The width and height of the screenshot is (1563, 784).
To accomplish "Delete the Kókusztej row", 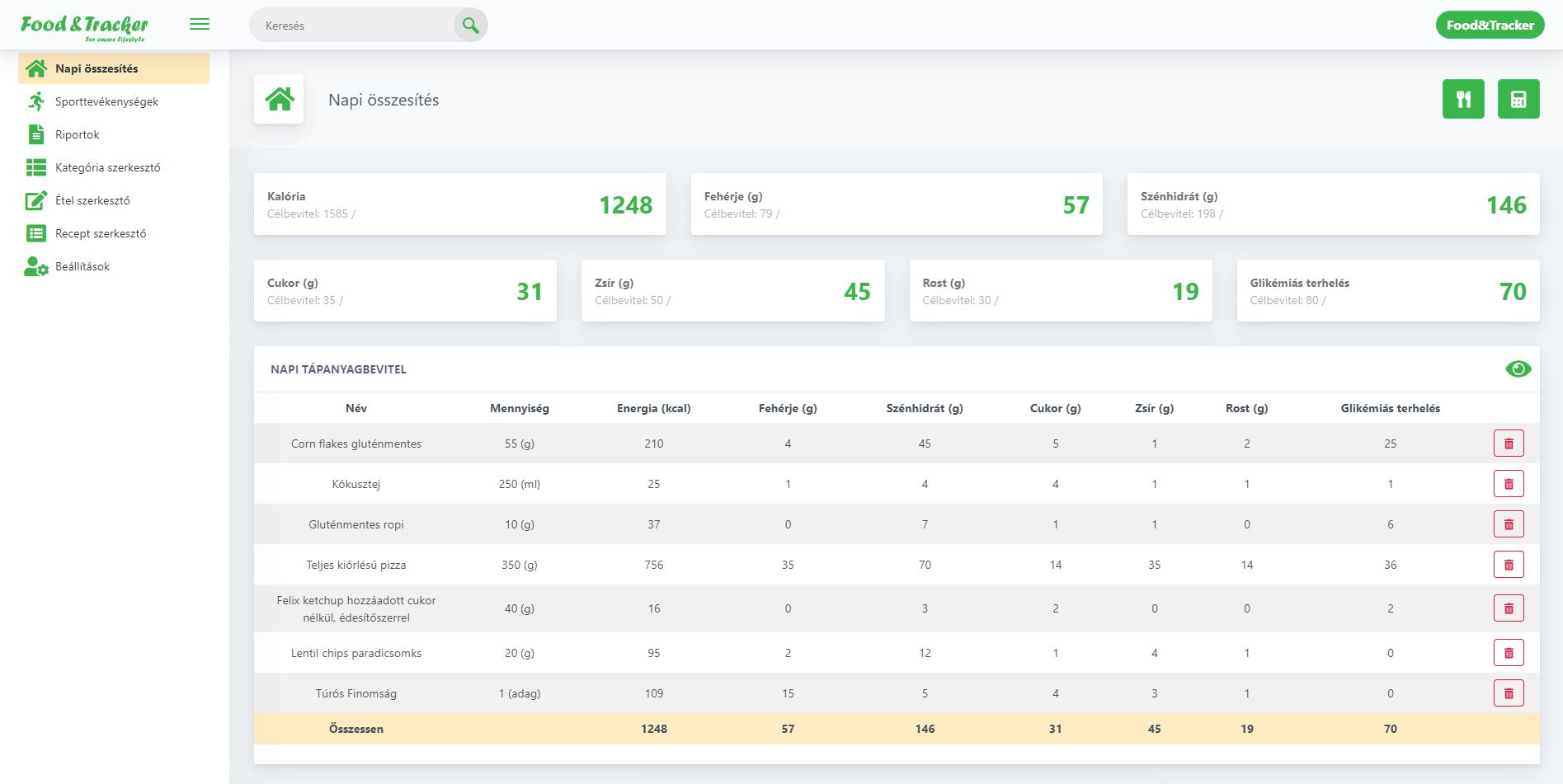I will pos(1509,484).
